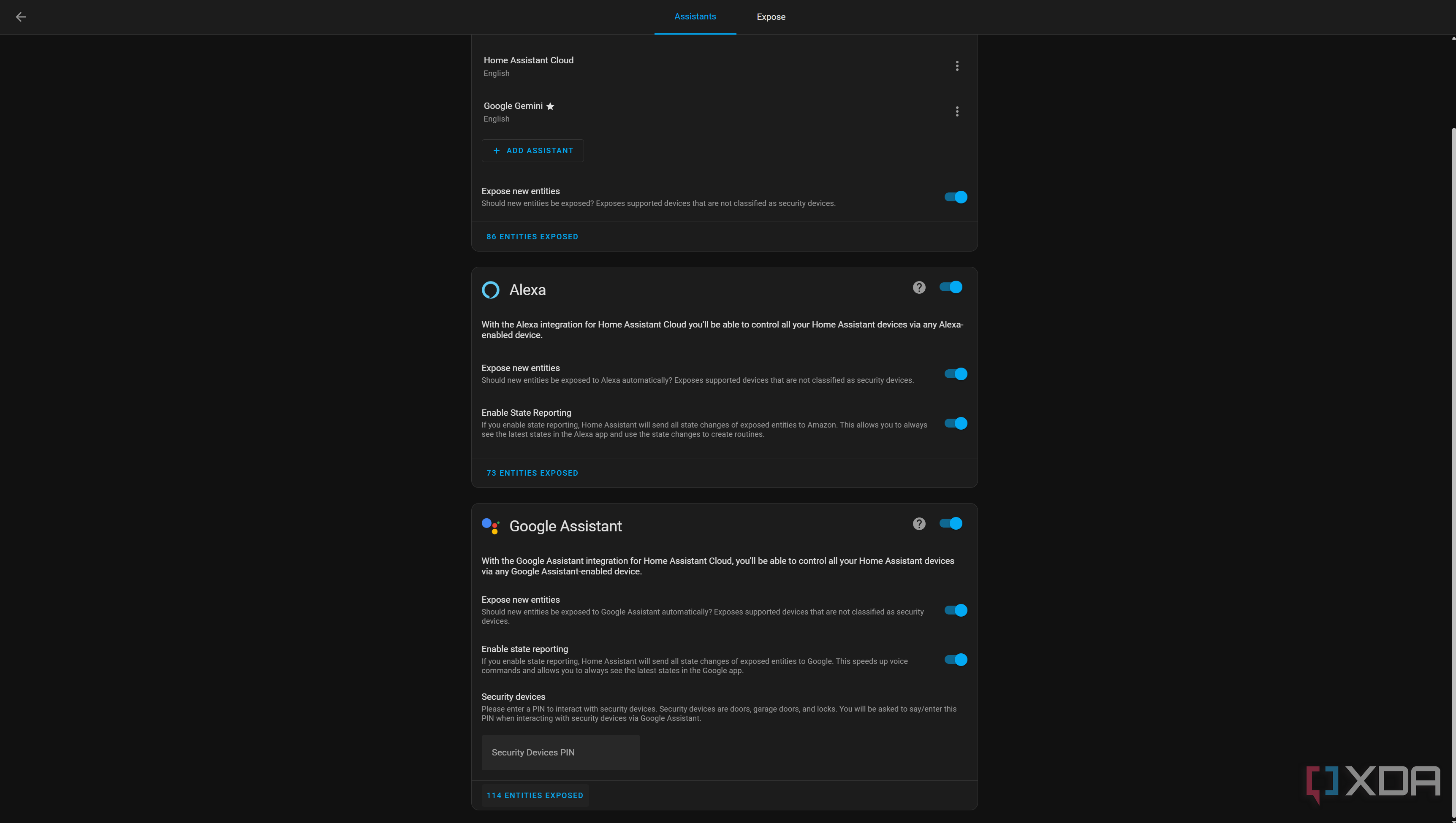1456x823 pixels.
Task: Click the Alexa ring logo
Action: tap(490, 290)
